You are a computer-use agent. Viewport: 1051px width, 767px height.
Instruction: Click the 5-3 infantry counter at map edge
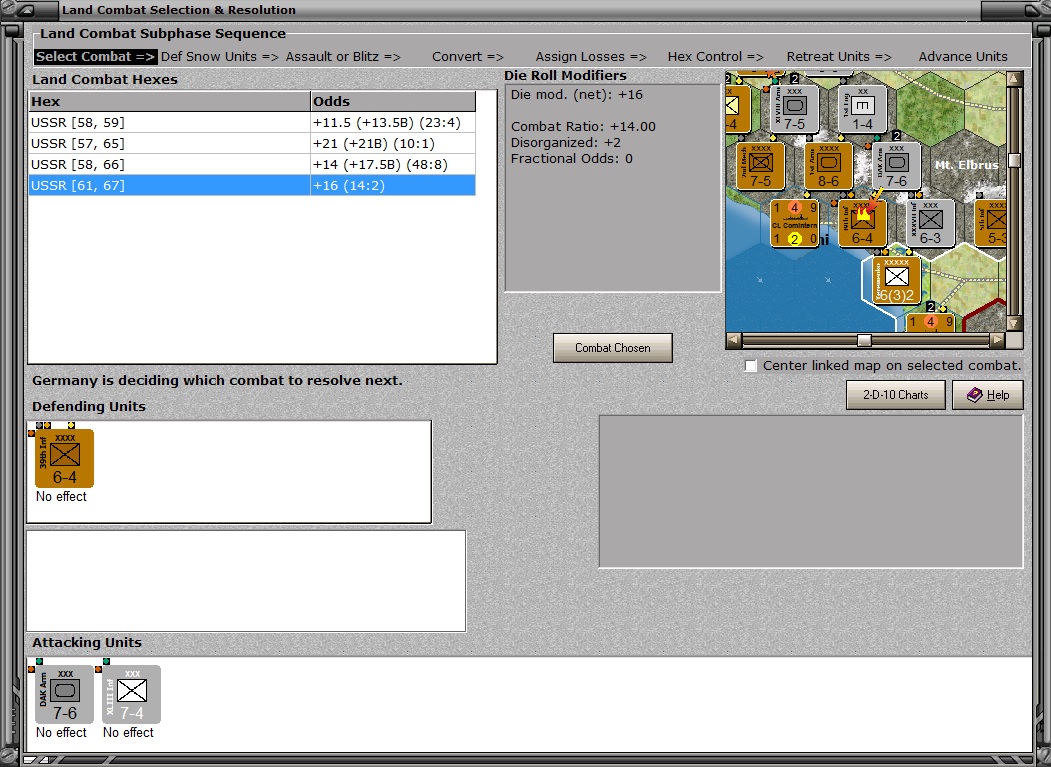pos(991,223)
